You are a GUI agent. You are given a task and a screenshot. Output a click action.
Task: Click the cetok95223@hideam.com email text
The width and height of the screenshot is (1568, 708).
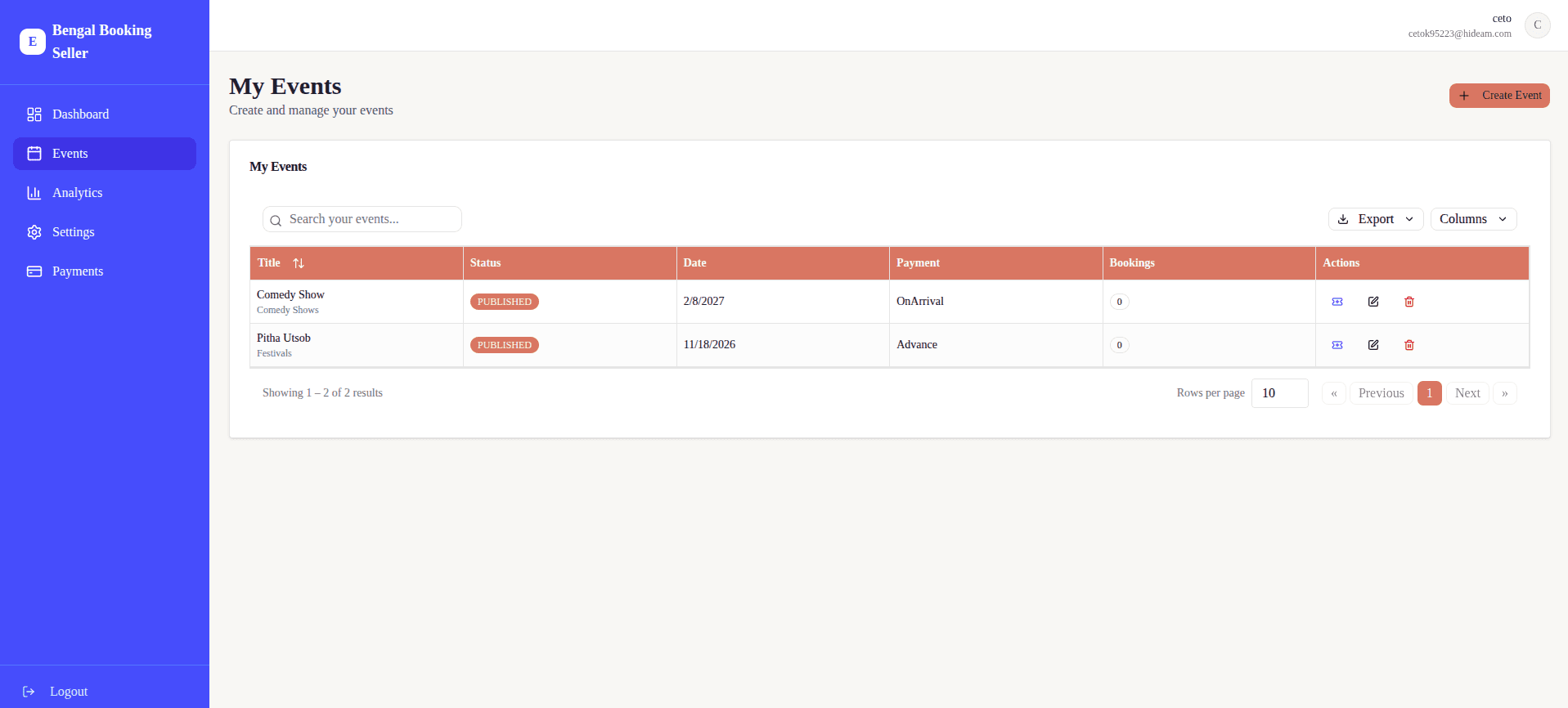click(1459, 34)
